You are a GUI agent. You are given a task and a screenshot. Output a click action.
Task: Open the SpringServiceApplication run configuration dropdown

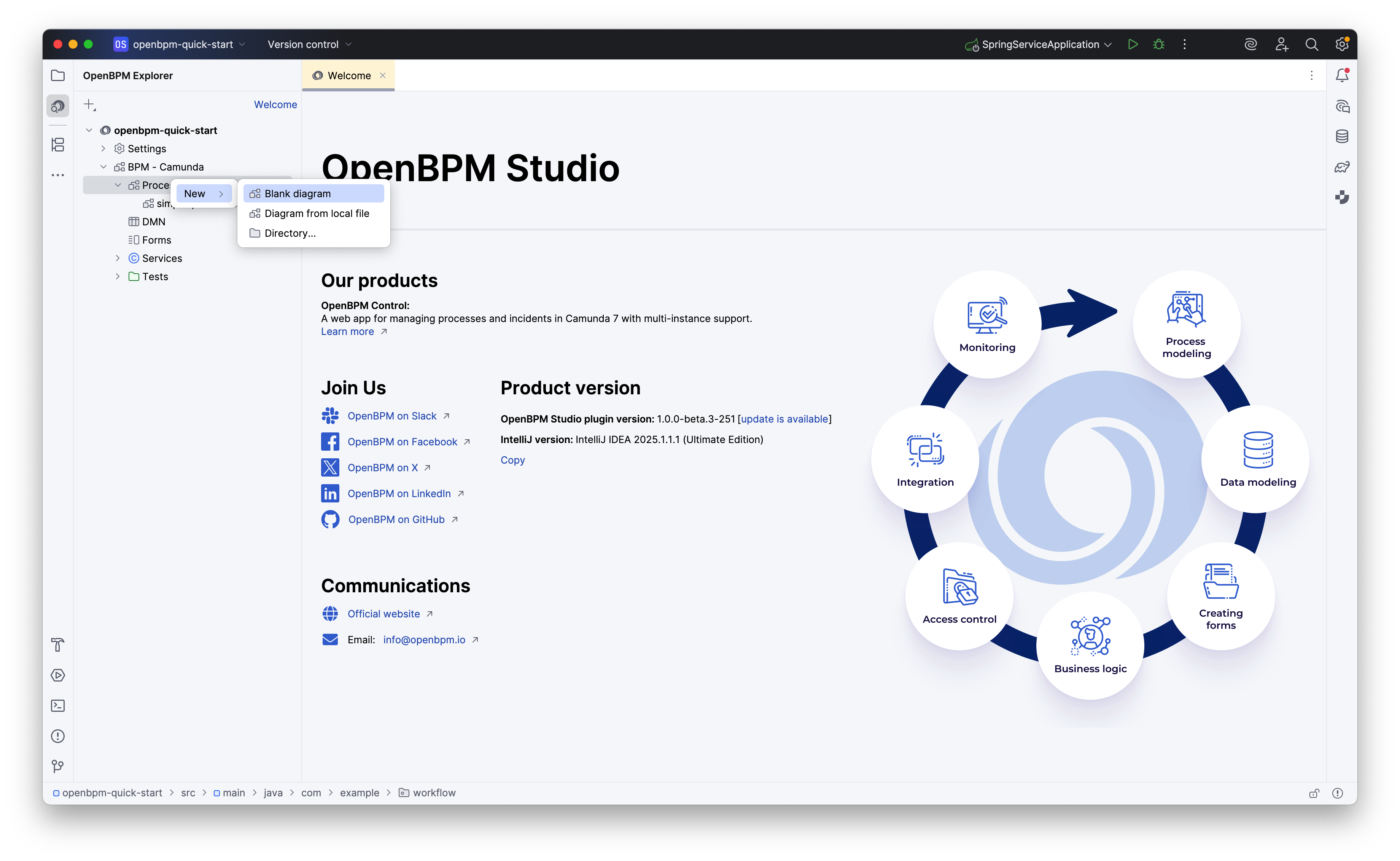pos(1039,45)
